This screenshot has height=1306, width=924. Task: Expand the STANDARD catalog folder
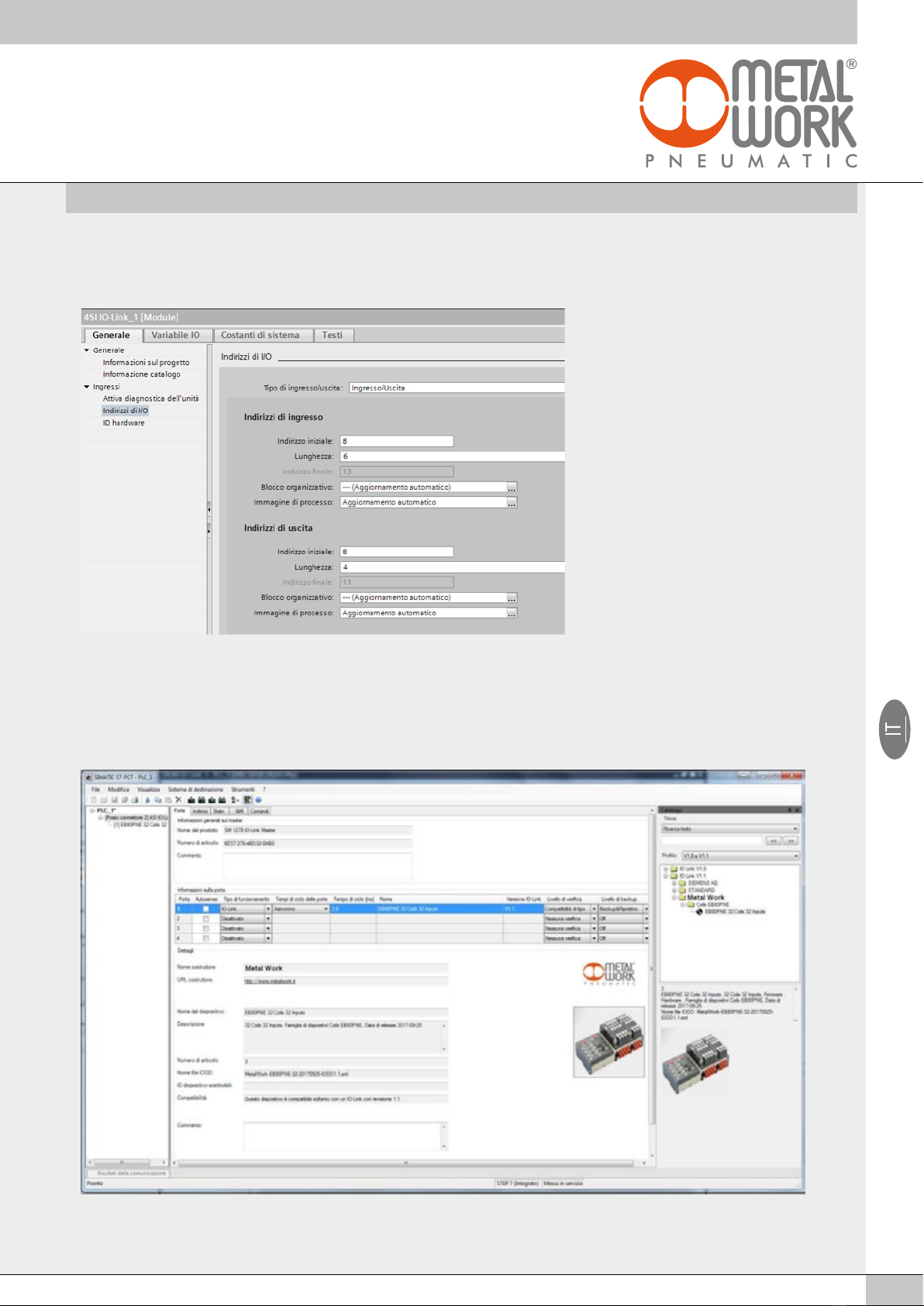674,891
